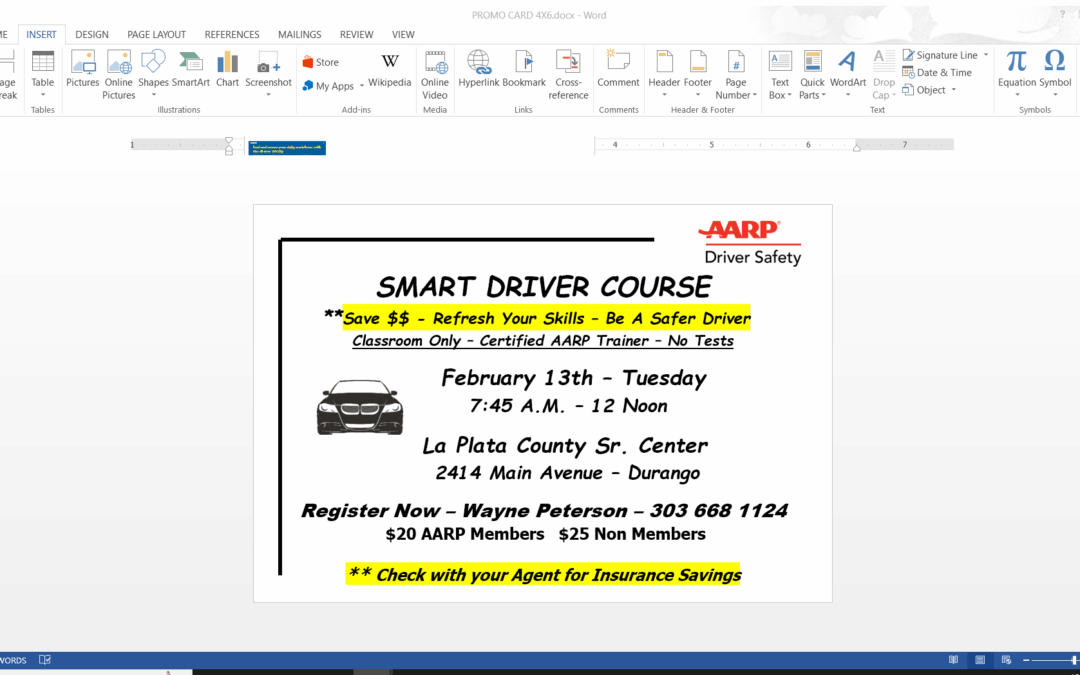Switch to the DESIGN tab
The height and width of the screenshot is (675, 1080).
[x=92, y=34]
